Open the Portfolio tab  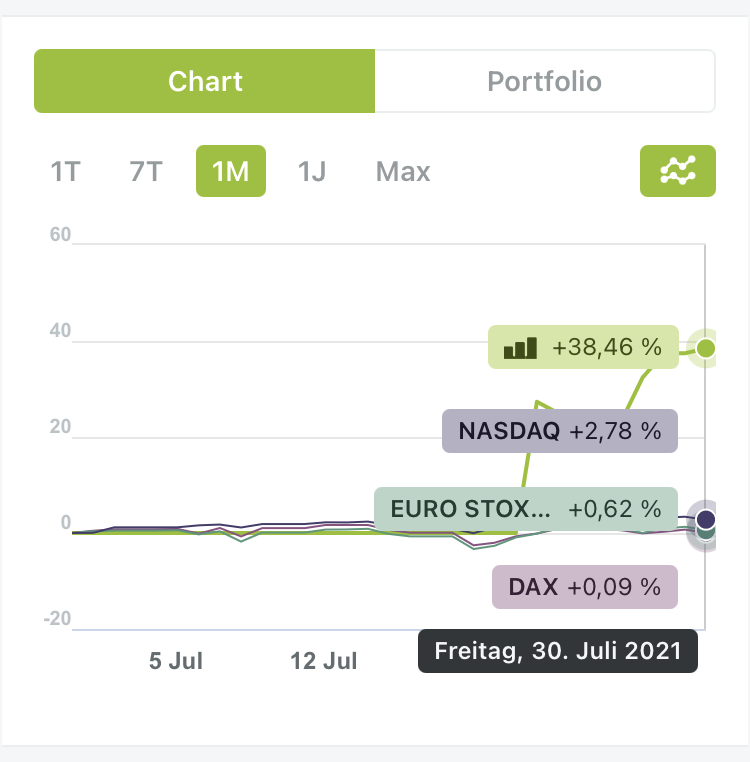(544, 81)
